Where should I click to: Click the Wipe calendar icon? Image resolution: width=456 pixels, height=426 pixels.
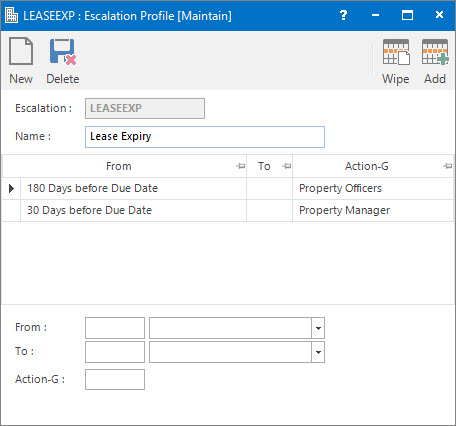point(396,52)
